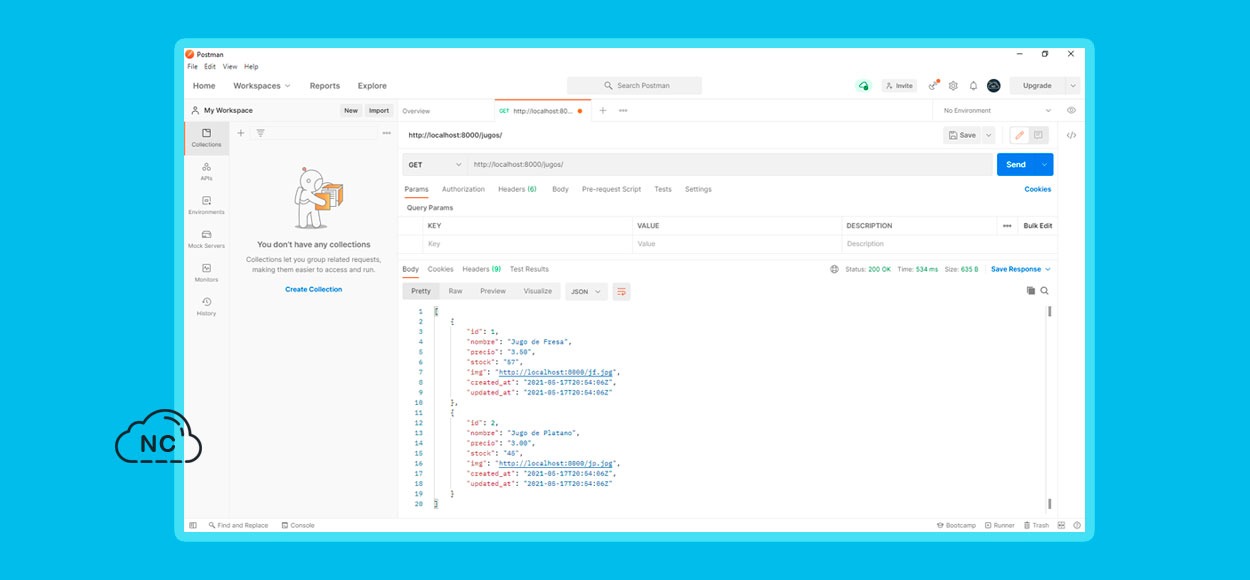The image size is (1250, 580).
Task: Open the APIs sidebar panel
Action: [x=206, y=171]
